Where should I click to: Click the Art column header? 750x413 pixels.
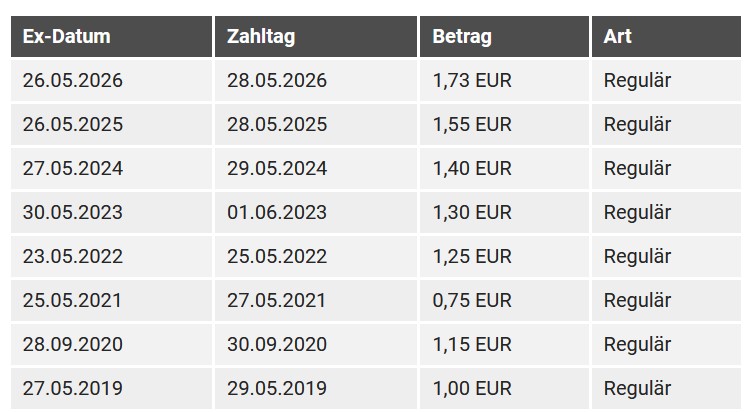pos(666,36)
